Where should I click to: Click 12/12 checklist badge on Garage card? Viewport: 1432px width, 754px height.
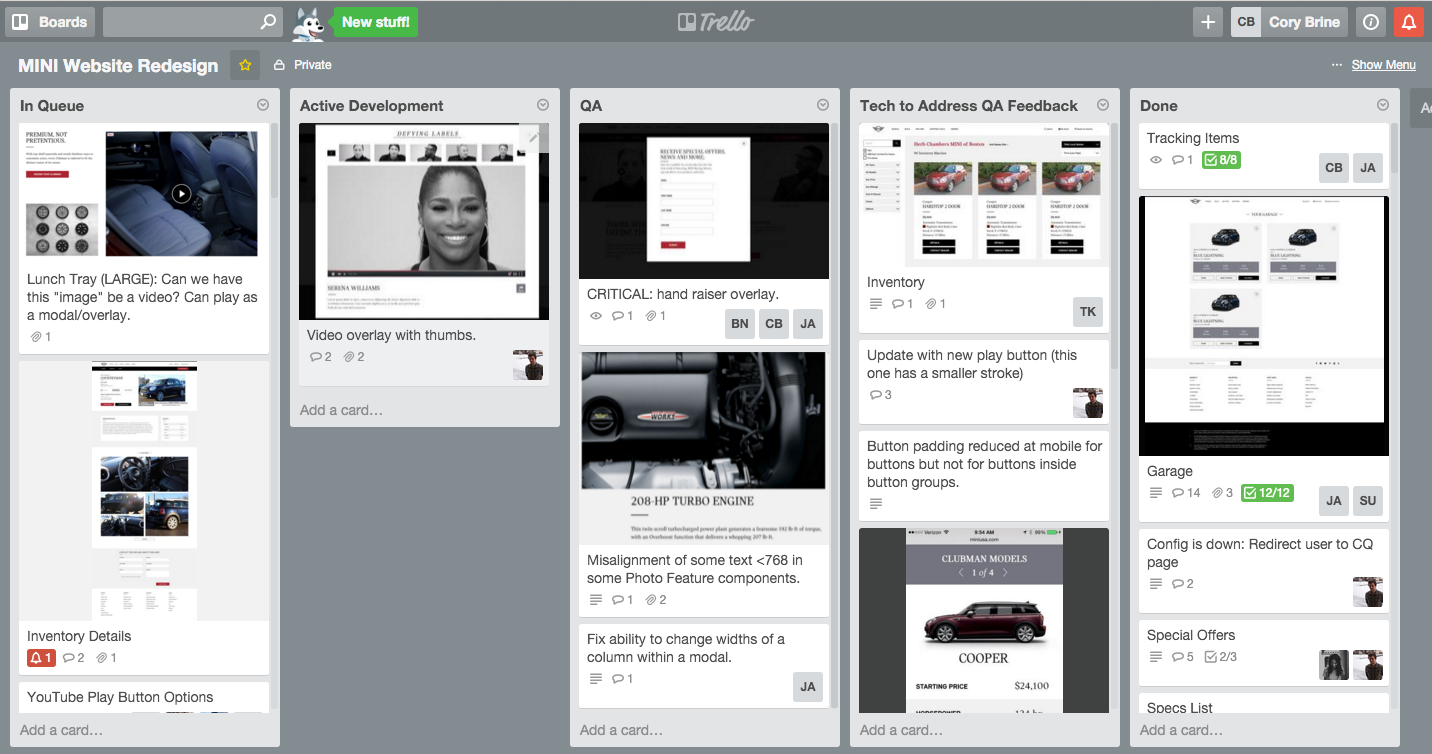point(1267,493)
